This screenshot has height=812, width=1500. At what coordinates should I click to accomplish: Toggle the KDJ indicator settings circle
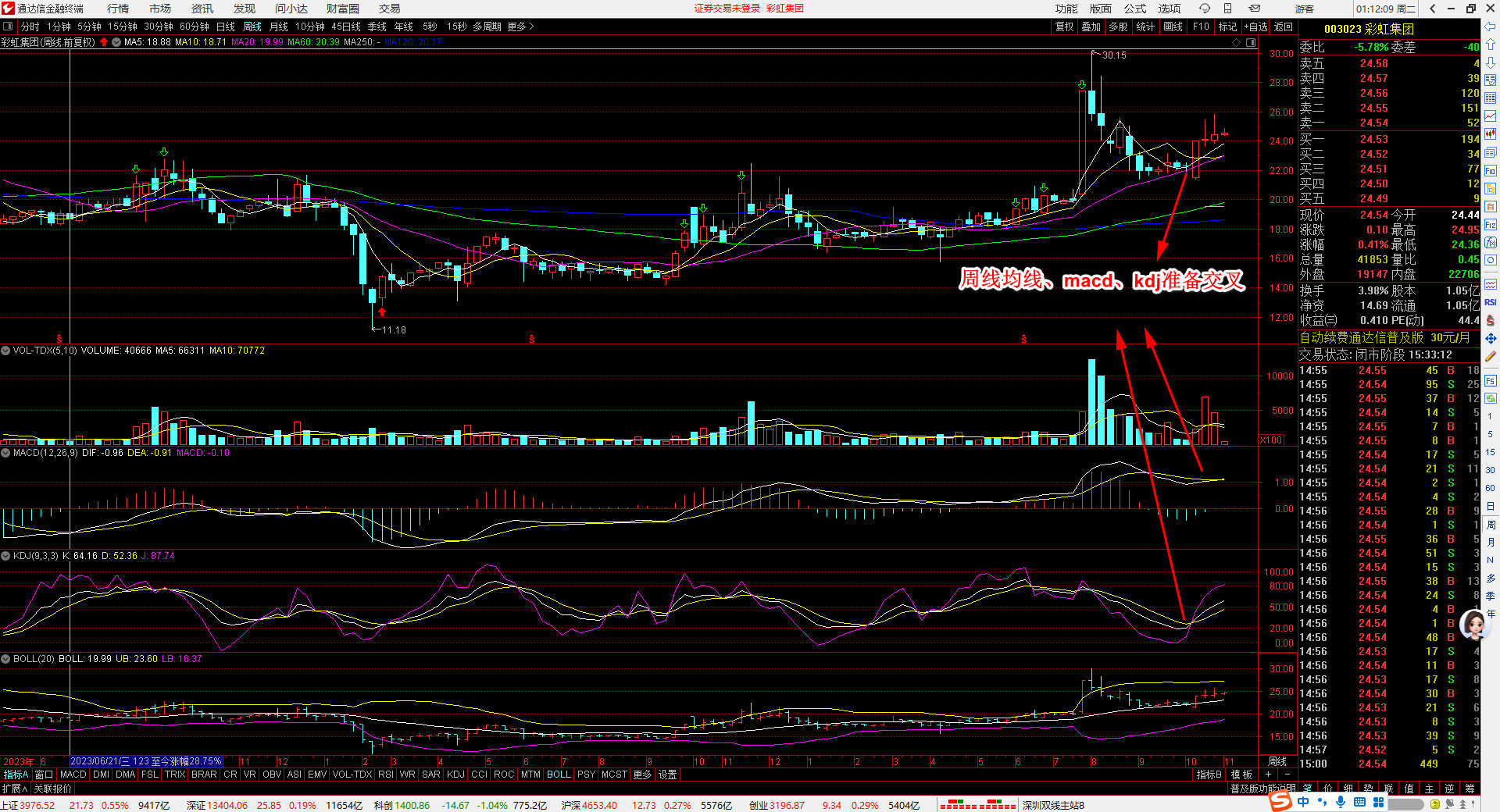coord(6,556)
